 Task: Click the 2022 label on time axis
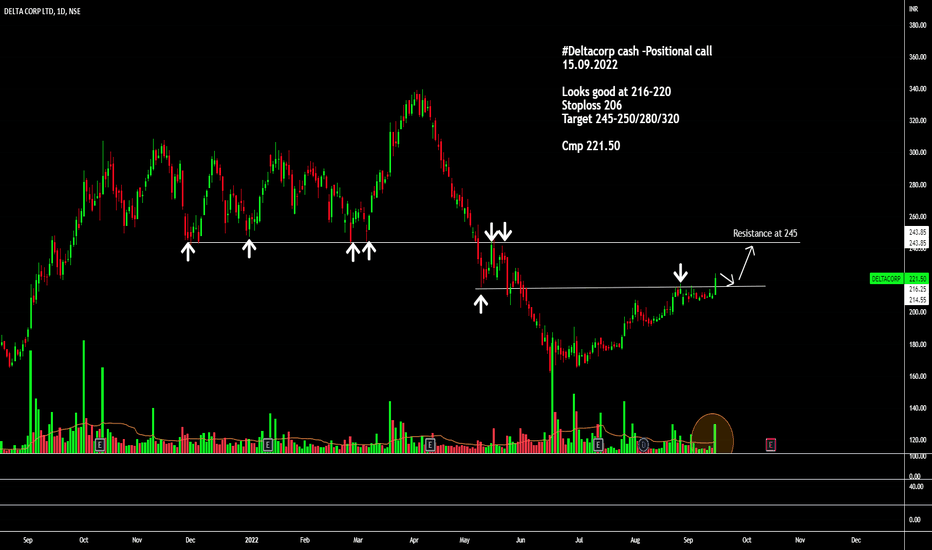(251, 540)
